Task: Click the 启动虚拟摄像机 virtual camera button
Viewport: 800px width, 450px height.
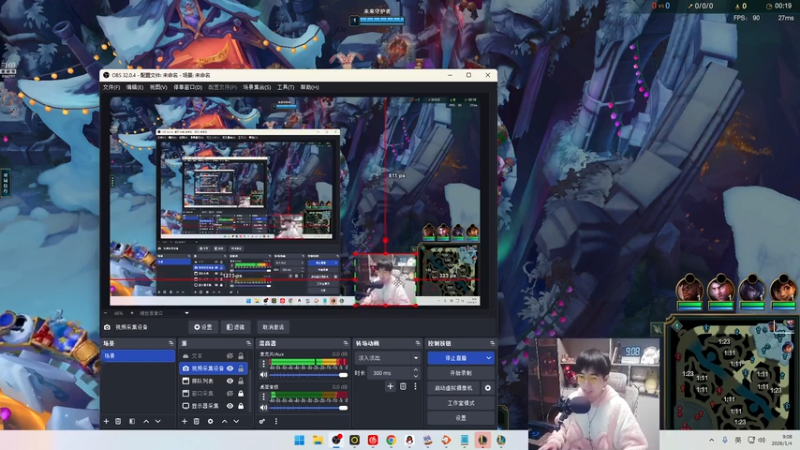Action: 454,388
